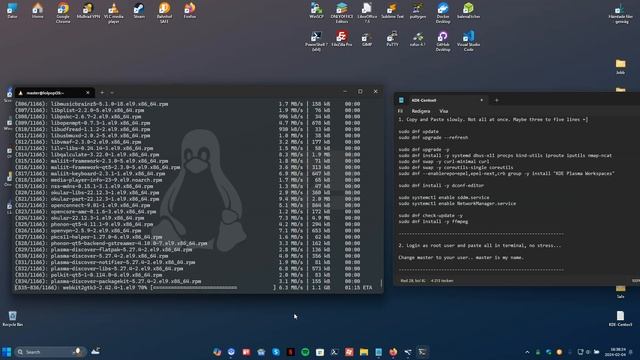Open KDE-Centos9 file on desktop
Image resolution: width=640 pixels, height=360 pixels.
tap(620, 318)
